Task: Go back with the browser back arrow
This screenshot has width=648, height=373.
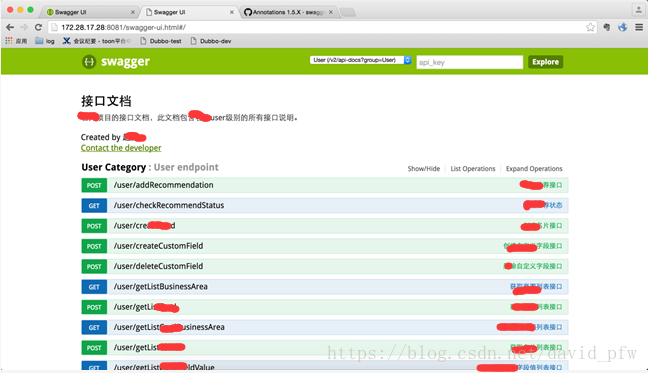Action: click(10, 27)
